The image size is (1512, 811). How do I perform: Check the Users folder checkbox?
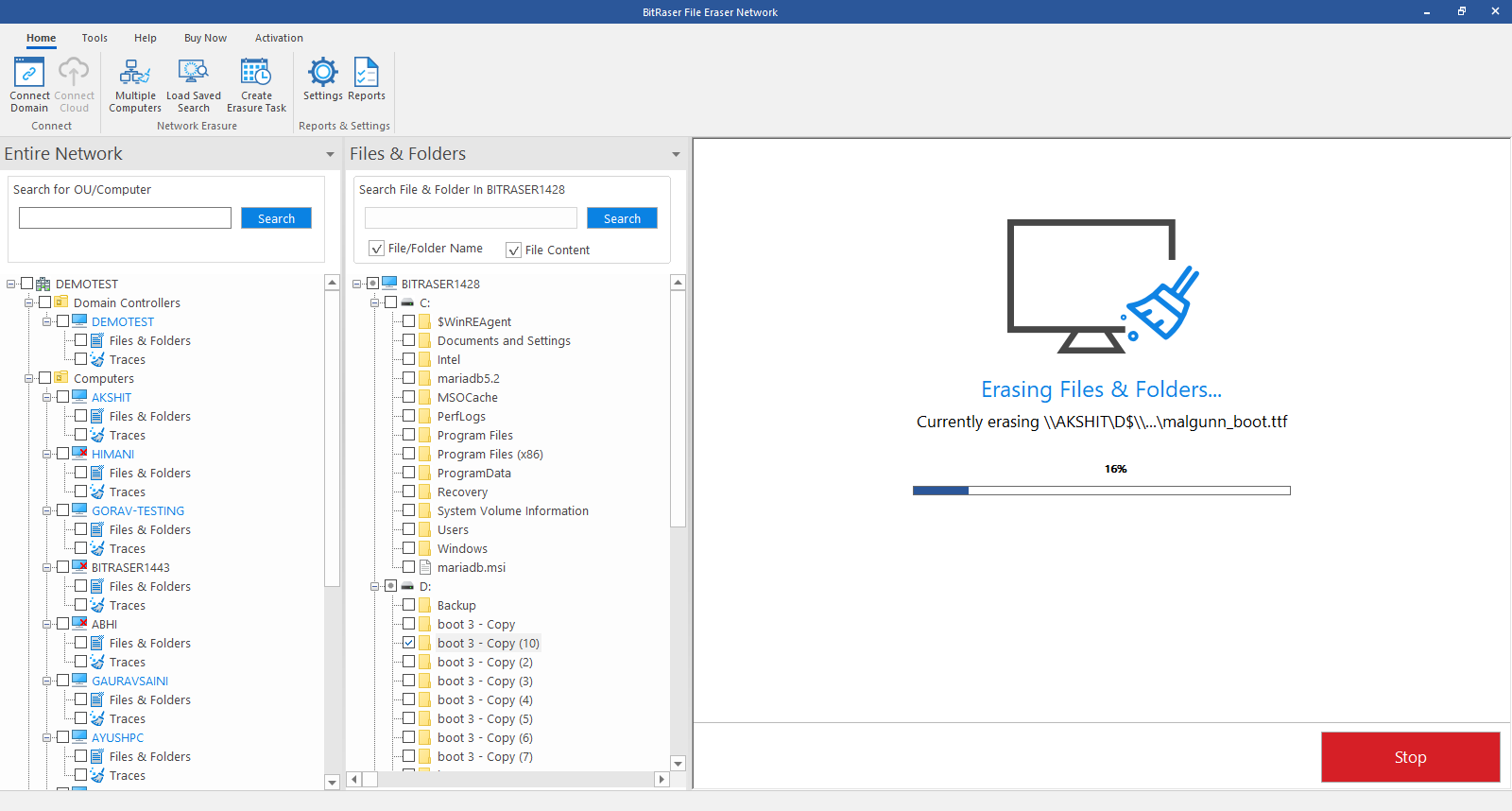tap(409, 529)
